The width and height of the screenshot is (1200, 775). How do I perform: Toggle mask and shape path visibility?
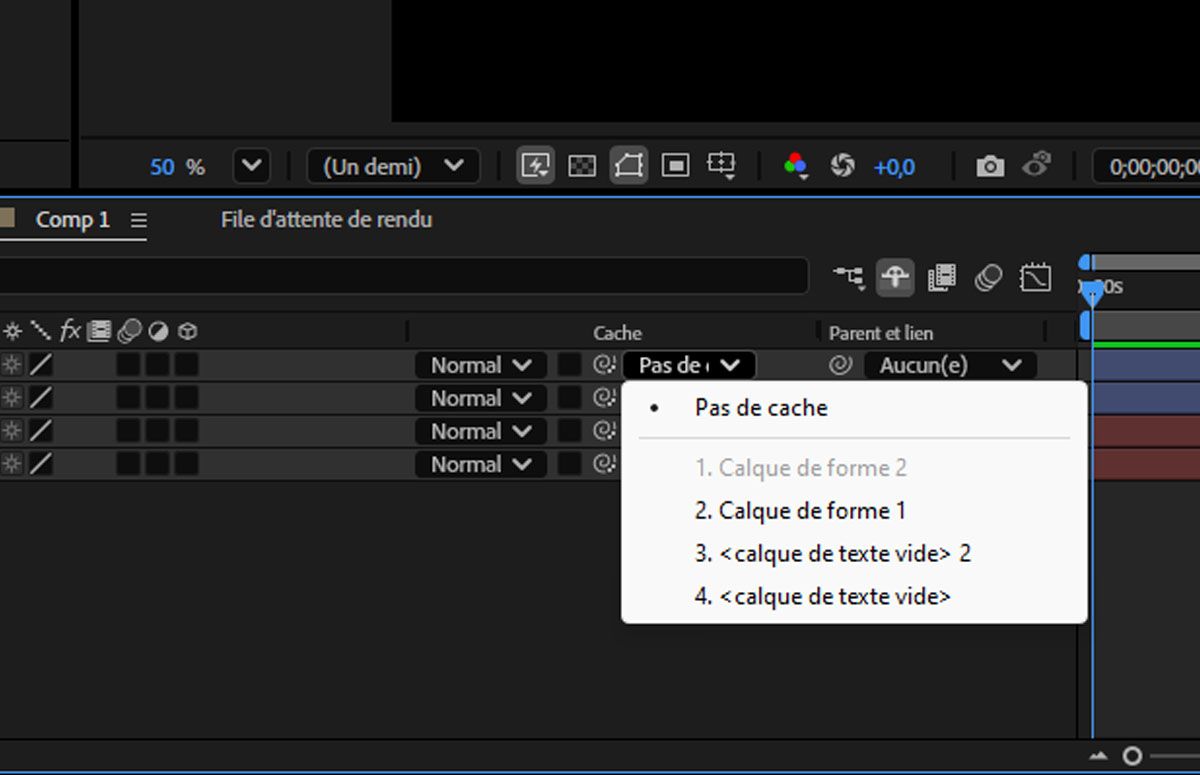tap(629, 166)
